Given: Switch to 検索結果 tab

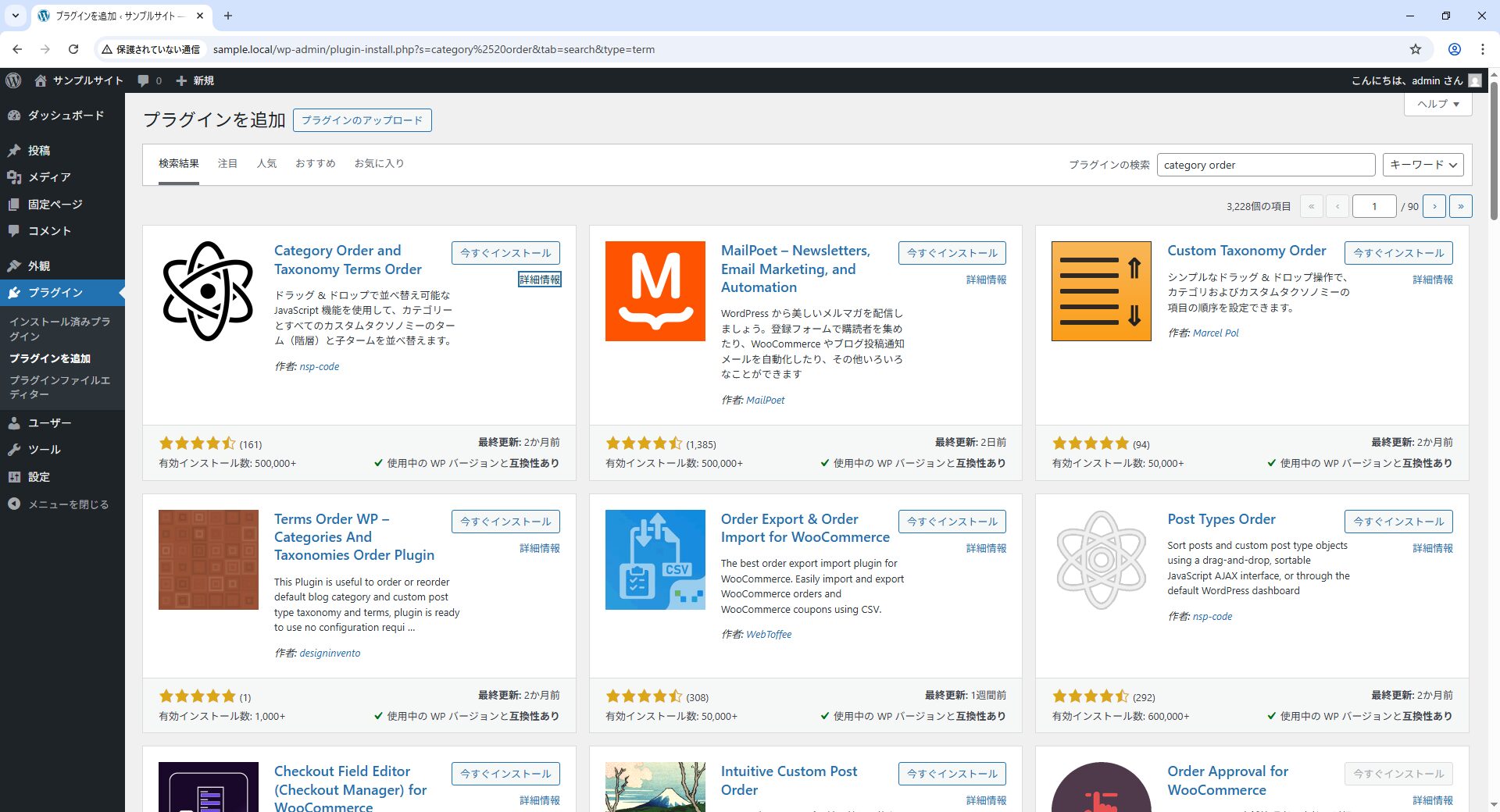Looking at the screenshot, I should [179, 163].
